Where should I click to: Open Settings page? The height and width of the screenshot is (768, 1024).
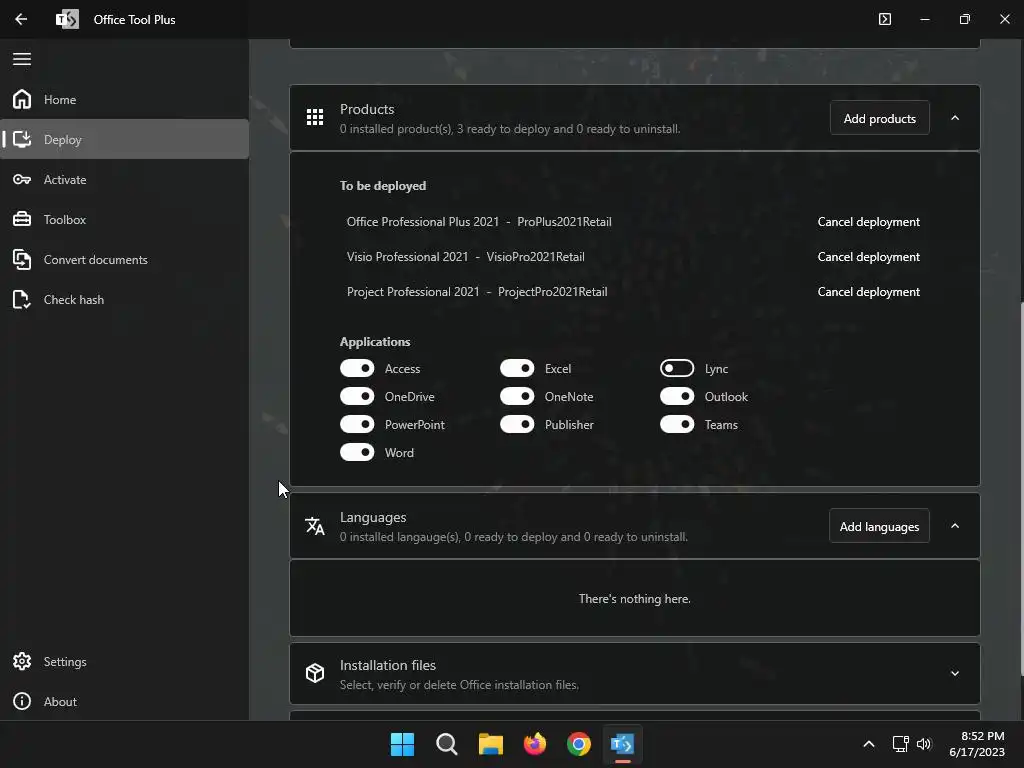click(x=124, y=661)
